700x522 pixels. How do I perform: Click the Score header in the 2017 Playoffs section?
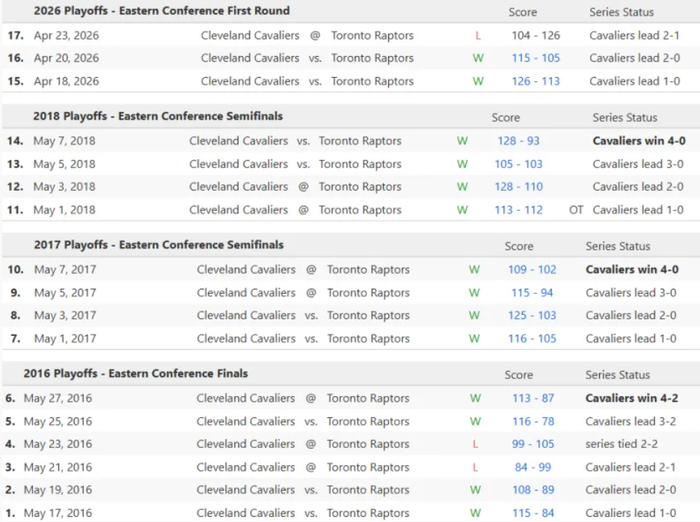(519, 246)
